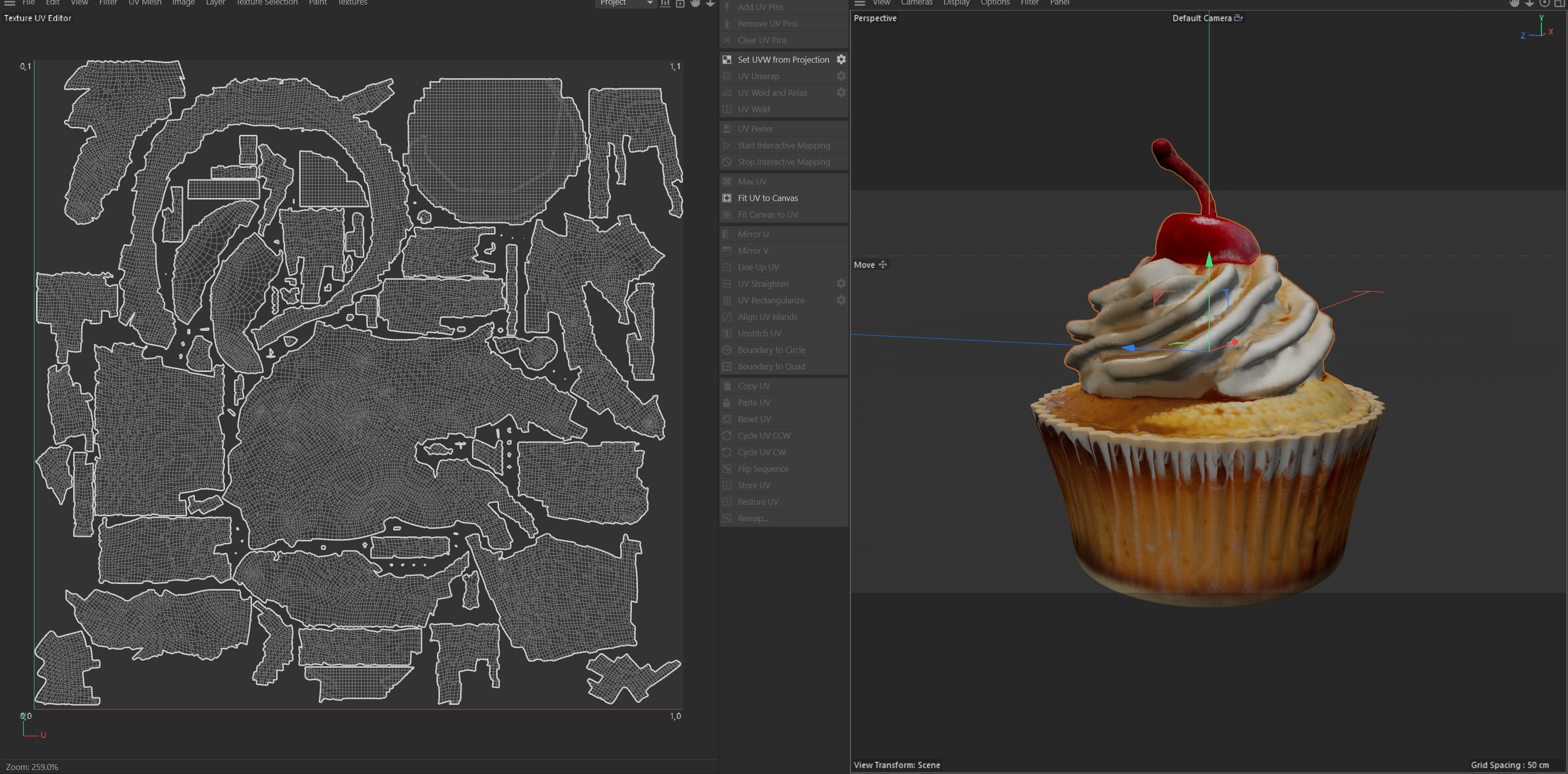Open the viewport hamburger menu
Viewport: 1568px width, 774px height.
859,3
